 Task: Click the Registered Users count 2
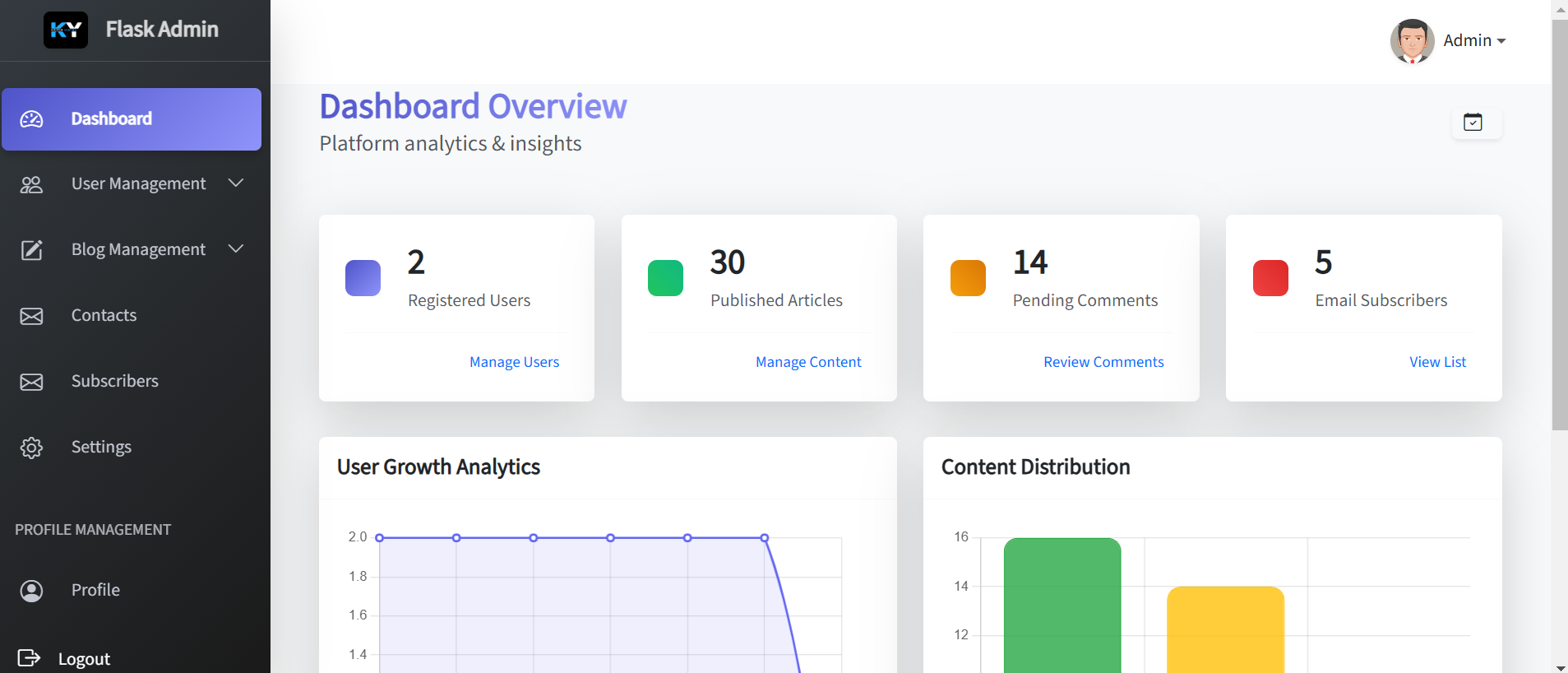(x=416, y=262)
